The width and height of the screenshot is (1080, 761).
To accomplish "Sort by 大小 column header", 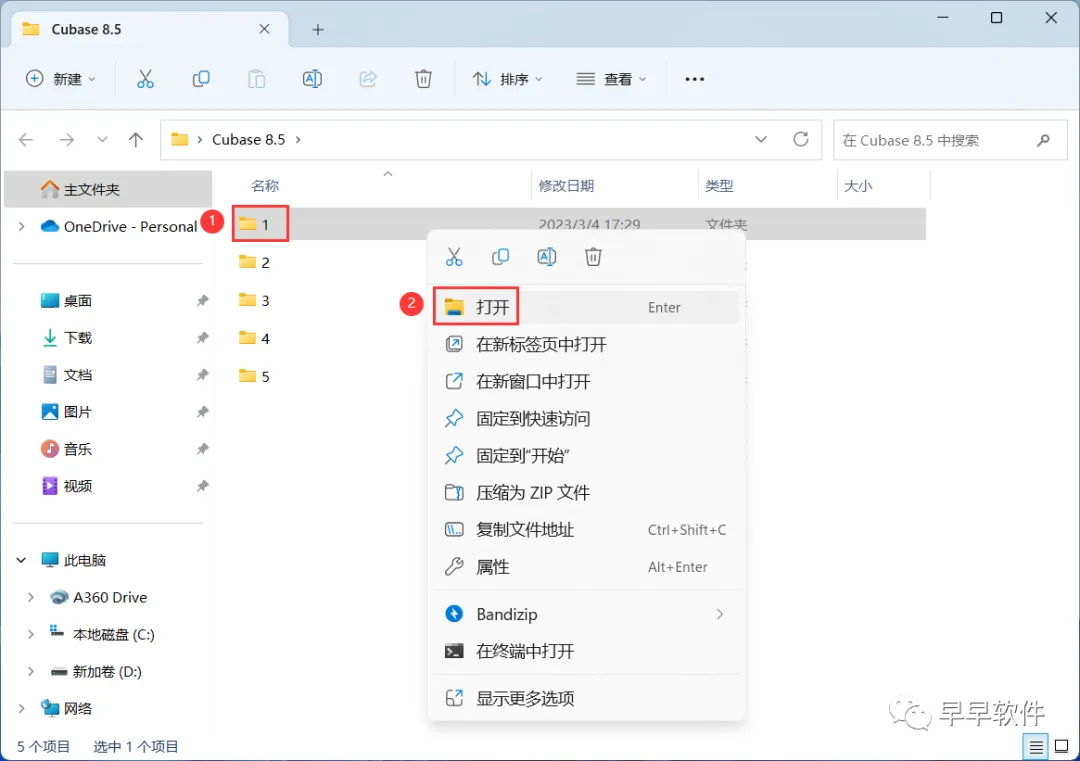I will (x=858, y=186).
